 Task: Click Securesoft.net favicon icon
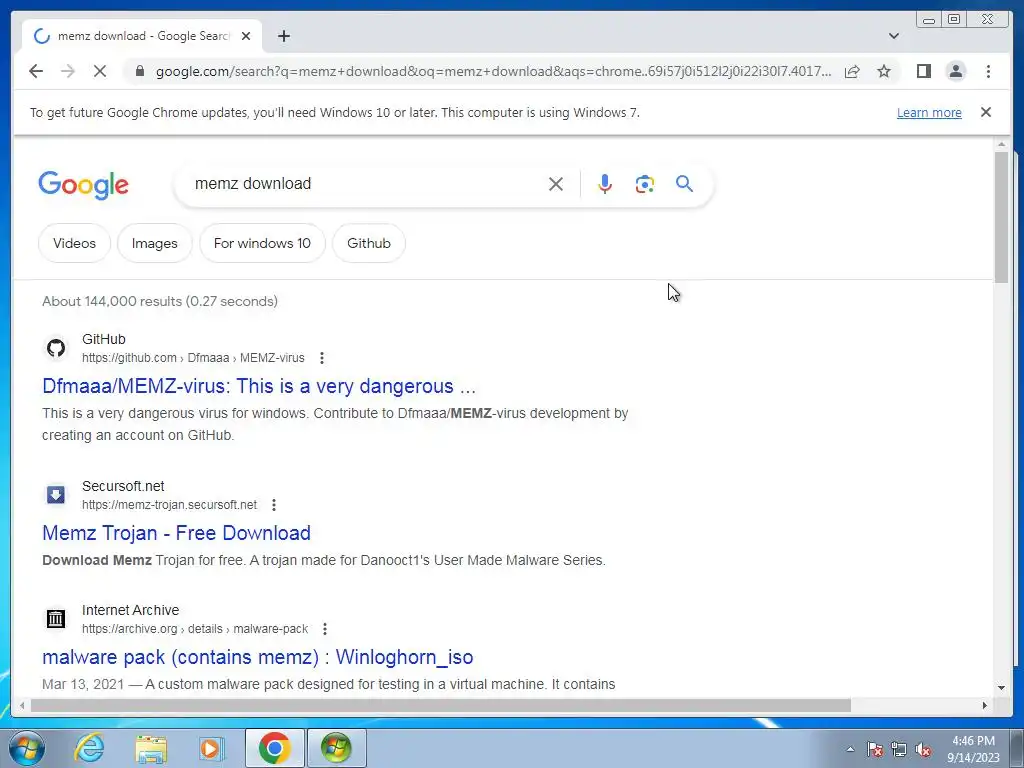click(x=56, y=495)
